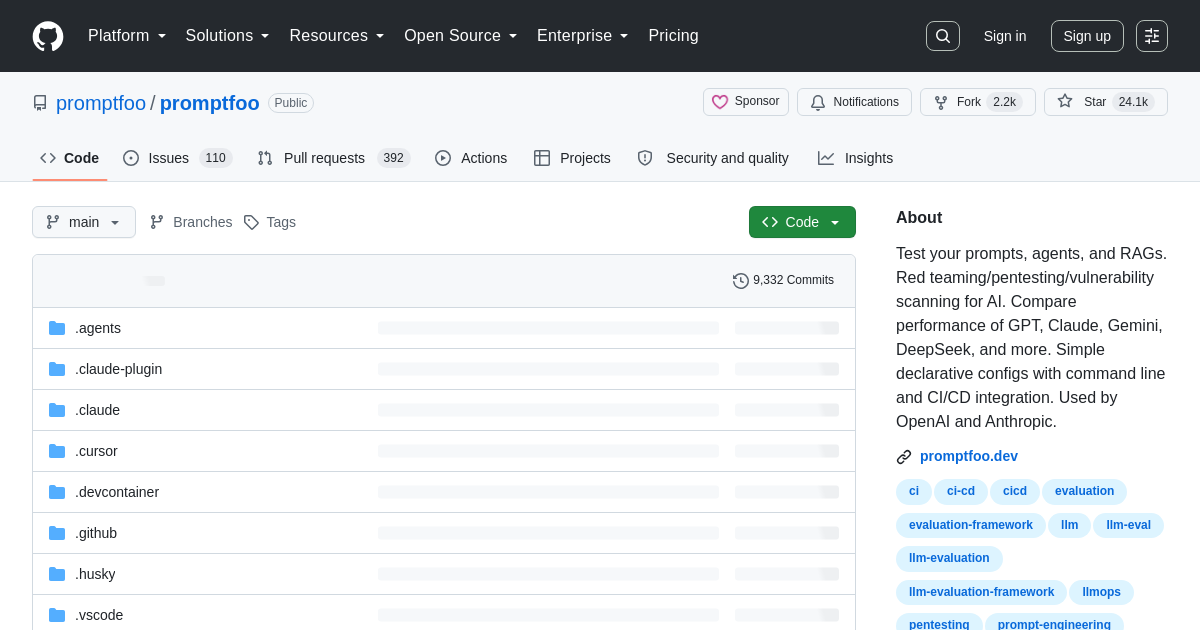
Task: Click the Fork icon
Action: pos(941,102)
